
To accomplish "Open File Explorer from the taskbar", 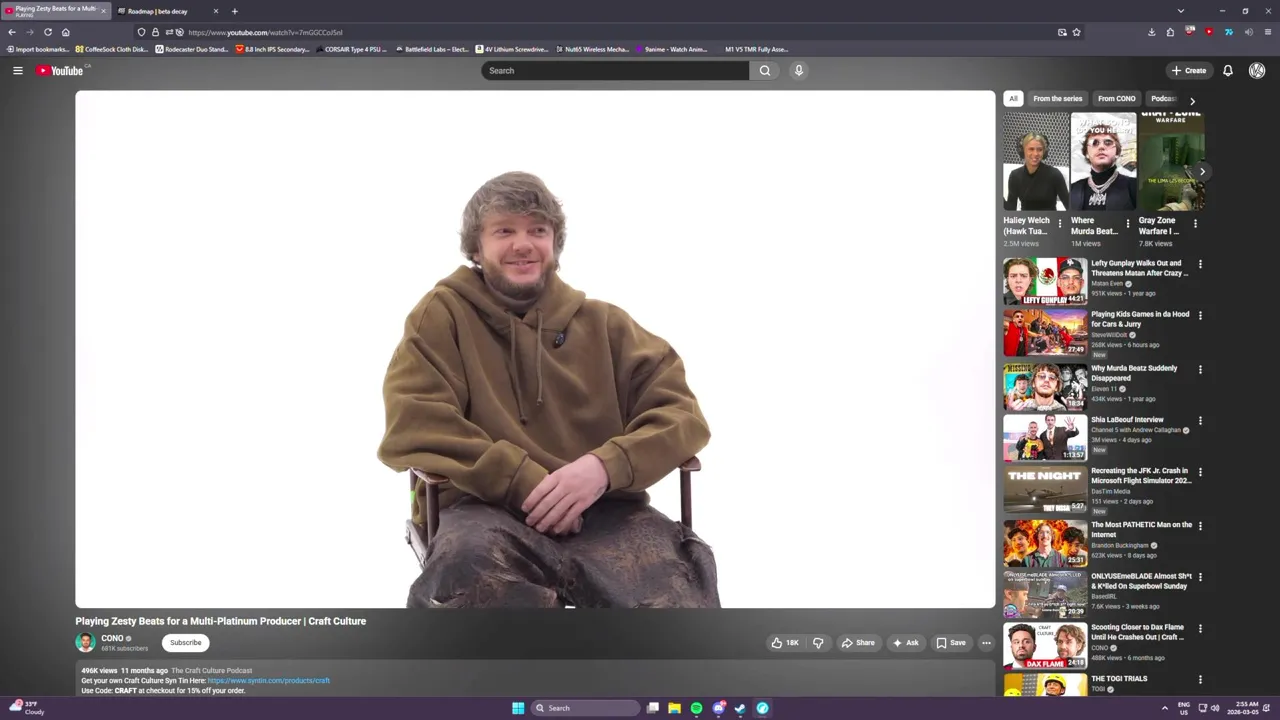I will [674, 708].
